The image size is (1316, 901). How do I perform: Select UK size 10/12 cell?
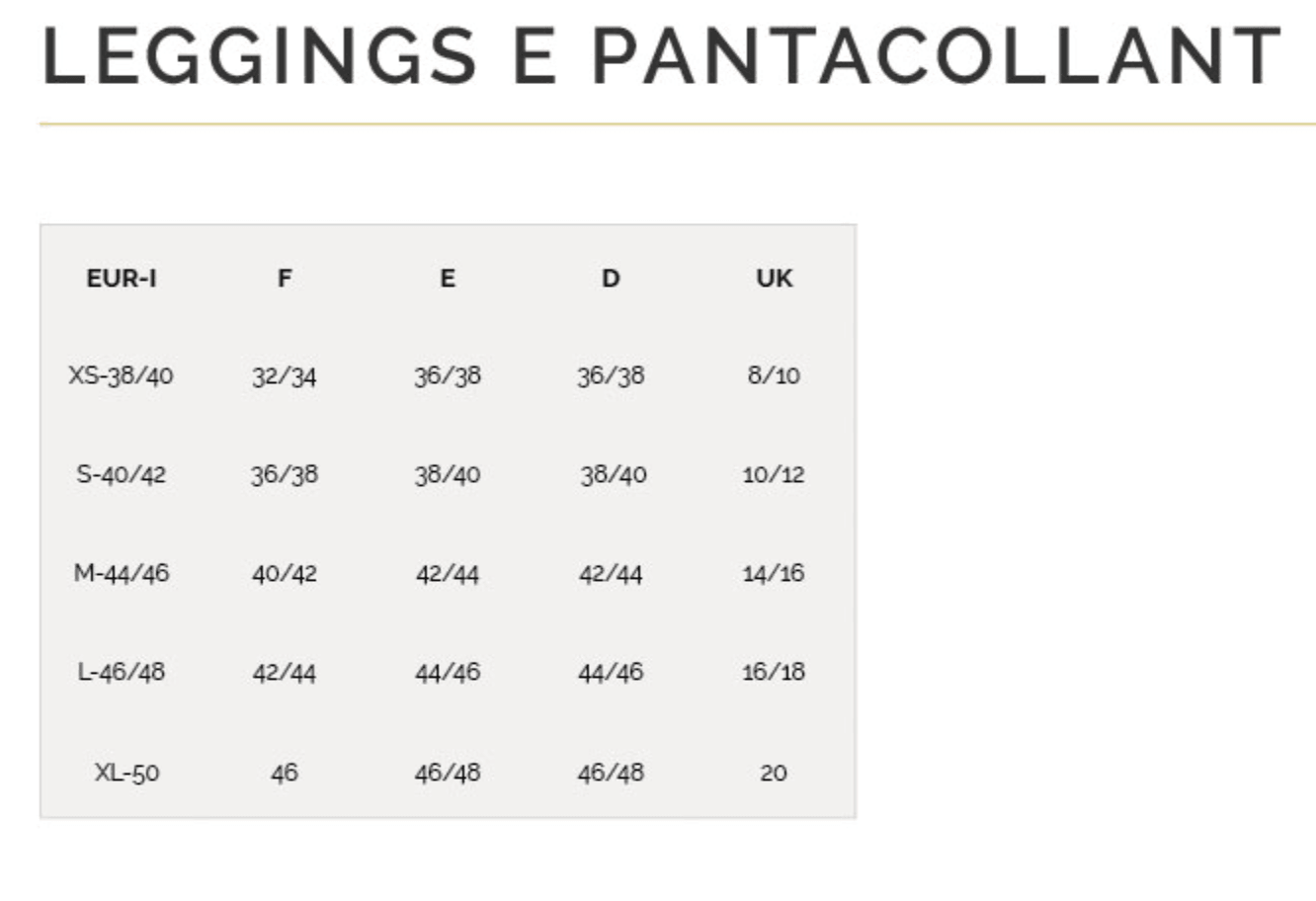774,474
